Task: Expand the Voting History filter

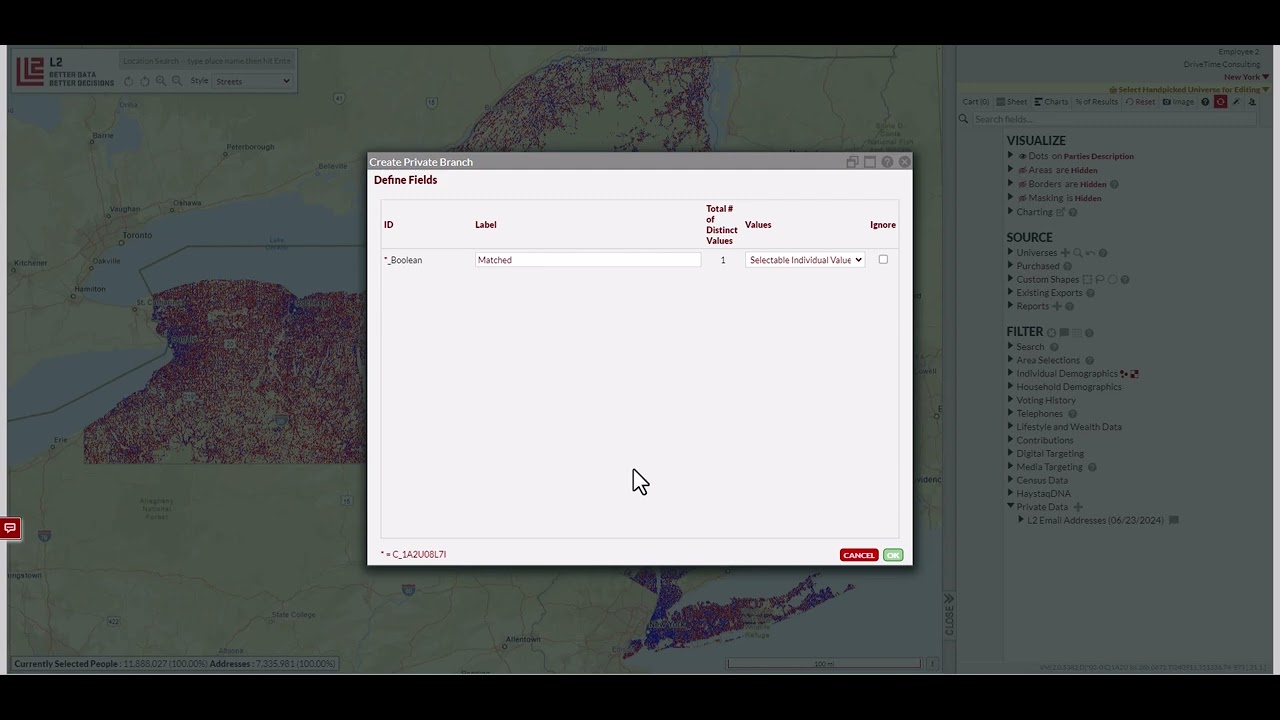Action: tap(1010, 399)
